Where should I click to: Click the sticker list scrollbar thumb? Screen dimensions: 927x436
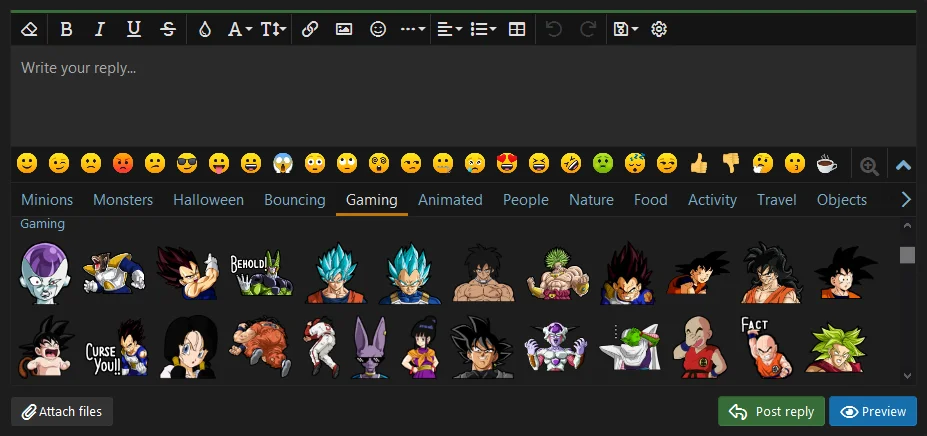[907, 255]
